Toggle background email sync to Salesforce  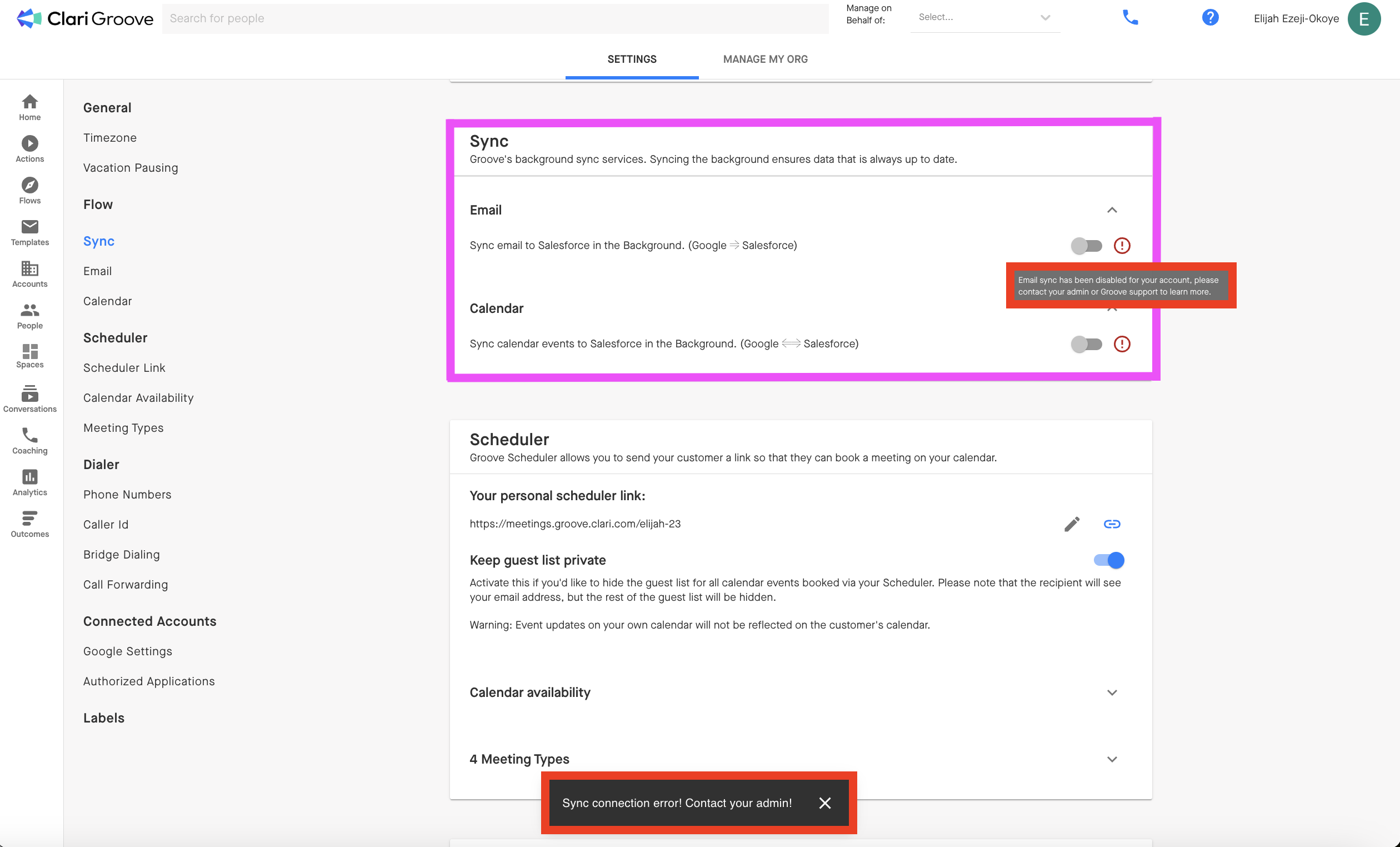tap(1086, 246)
